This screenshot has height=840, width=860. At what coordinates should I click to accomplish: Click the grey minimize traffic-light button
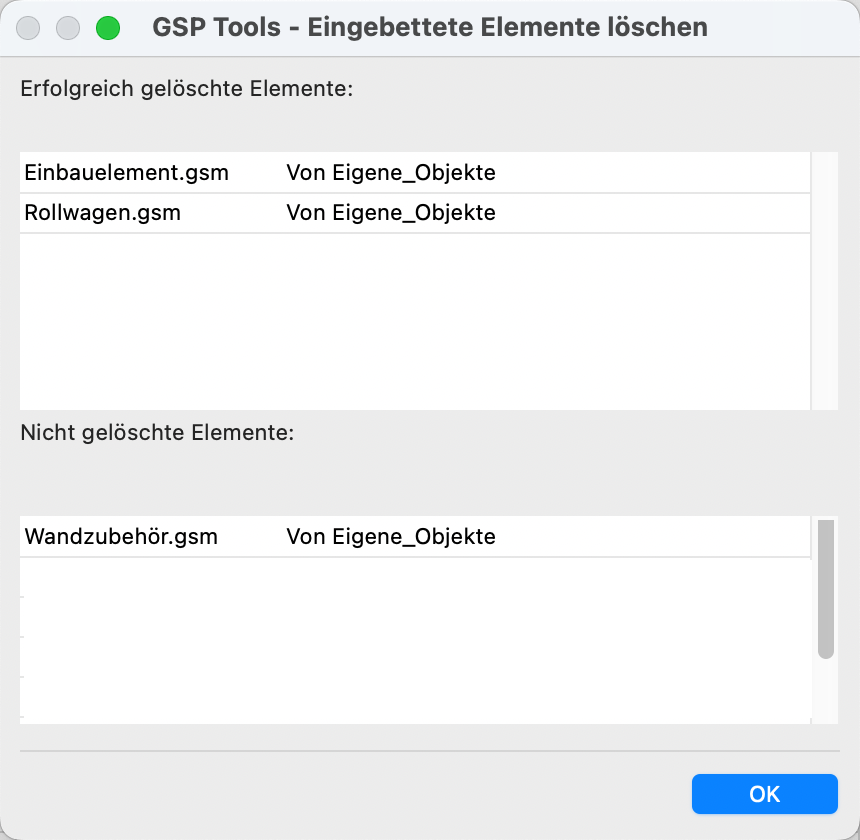pos(68,28)
